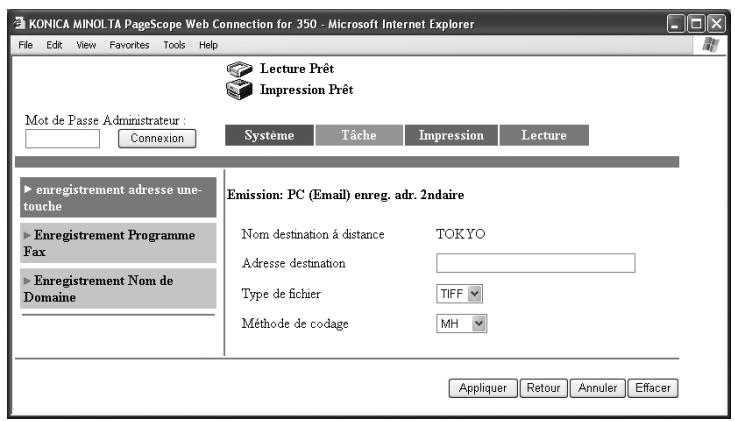Click the scanner icon beside Lecture Prêt
735x421 pixels.
[239, 69]
